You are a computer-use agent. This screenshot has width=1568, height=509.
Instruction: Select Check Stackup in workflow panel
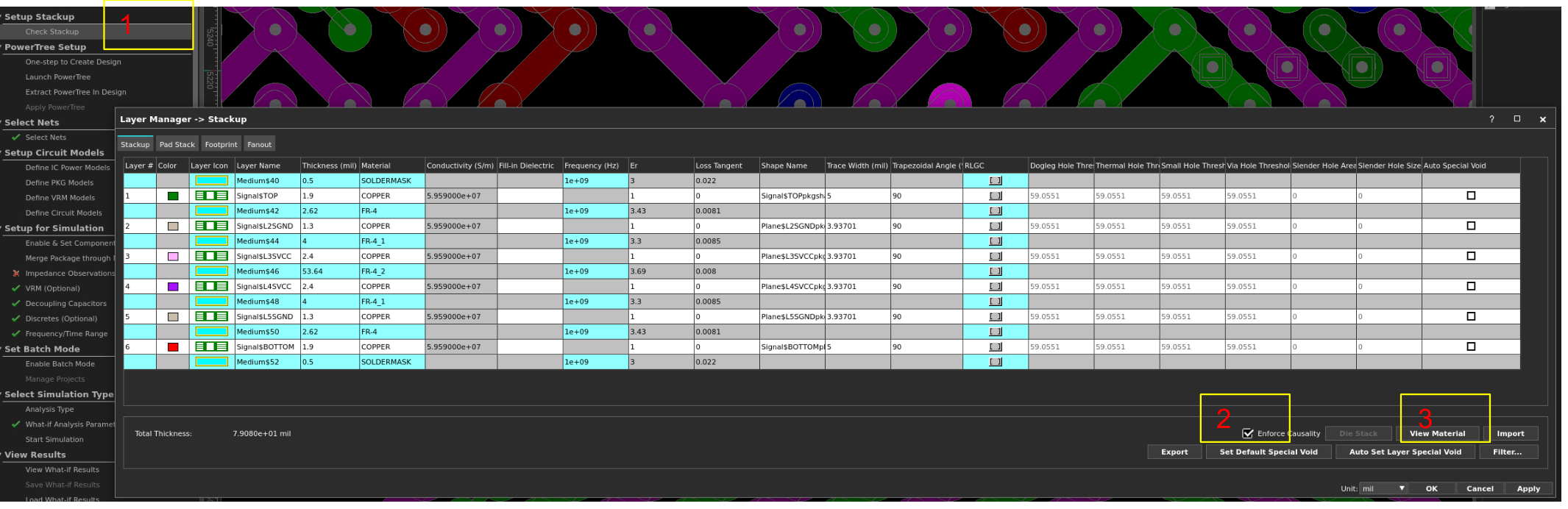pyautogui.click(x=52, y=32)
